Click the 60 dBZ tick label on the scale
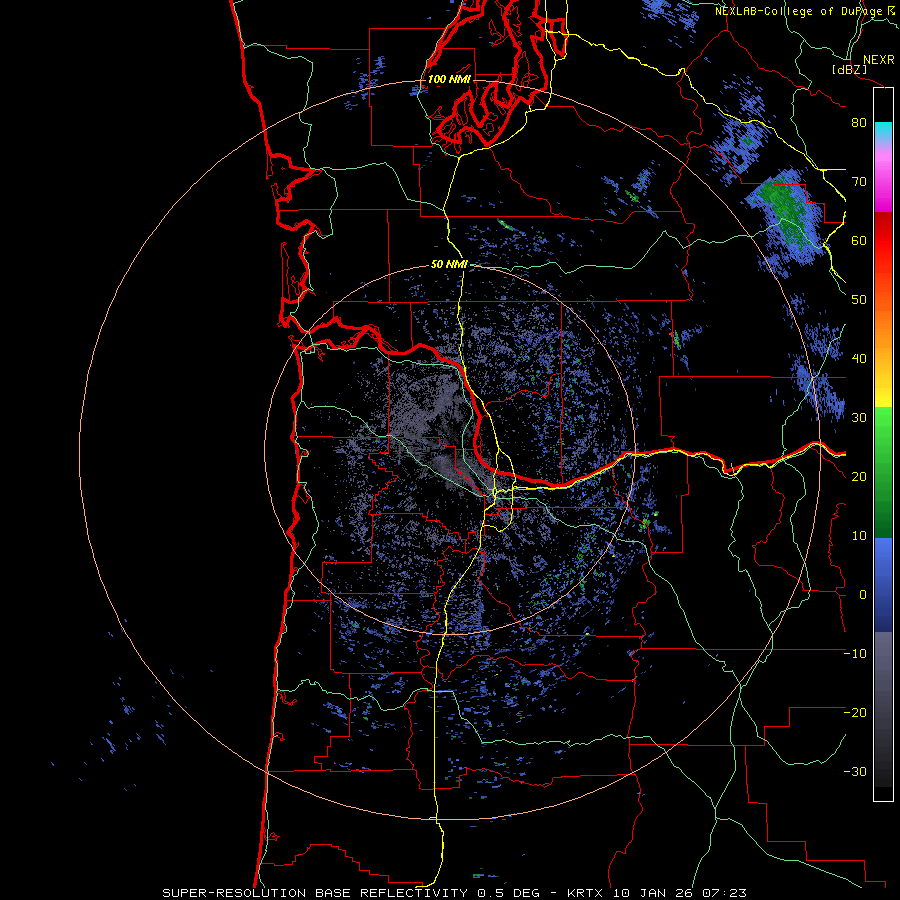This screenshot has height=900, width=900. tap(859, 240)
